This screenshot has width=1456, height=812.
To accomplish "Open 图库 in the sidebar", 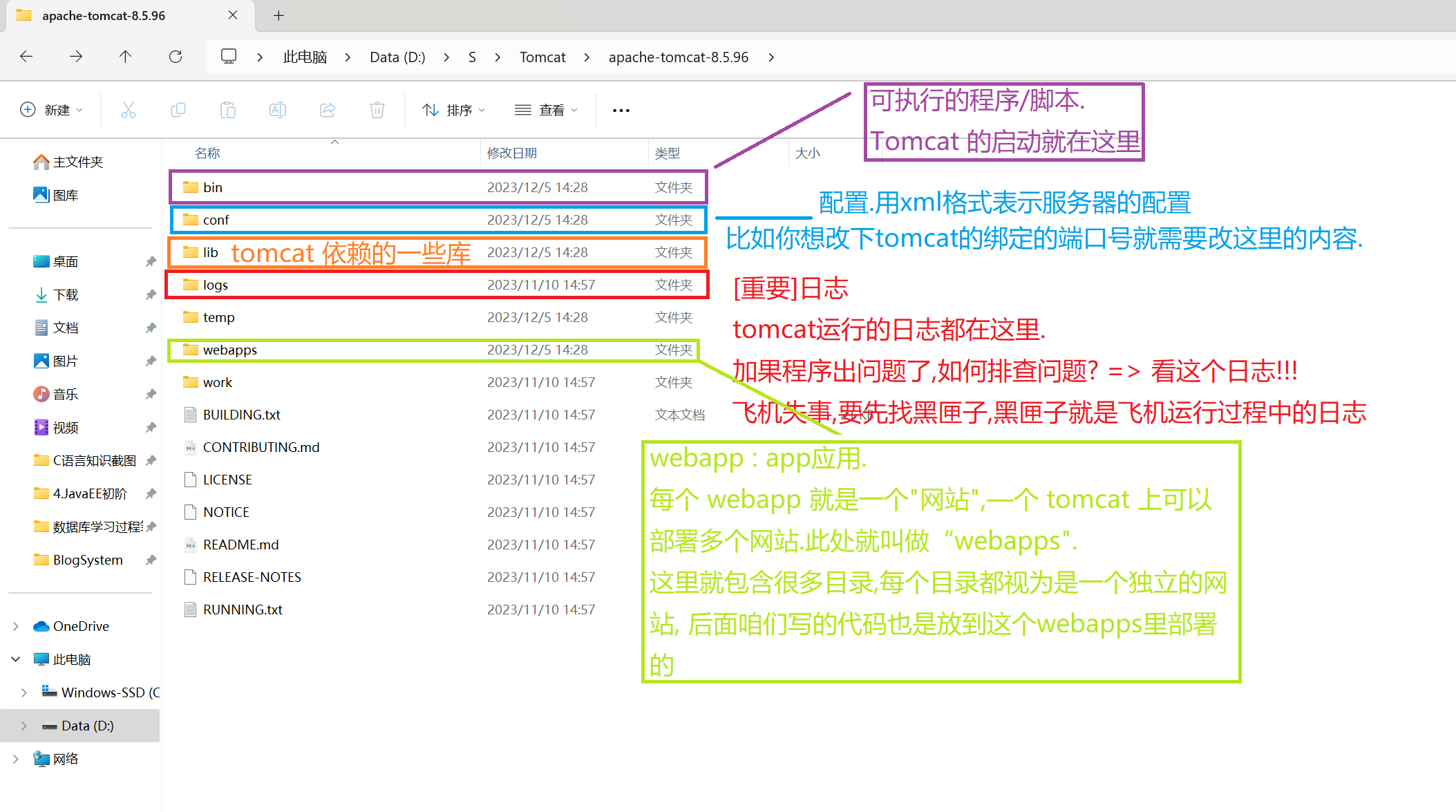I will (x=55, y=195).
